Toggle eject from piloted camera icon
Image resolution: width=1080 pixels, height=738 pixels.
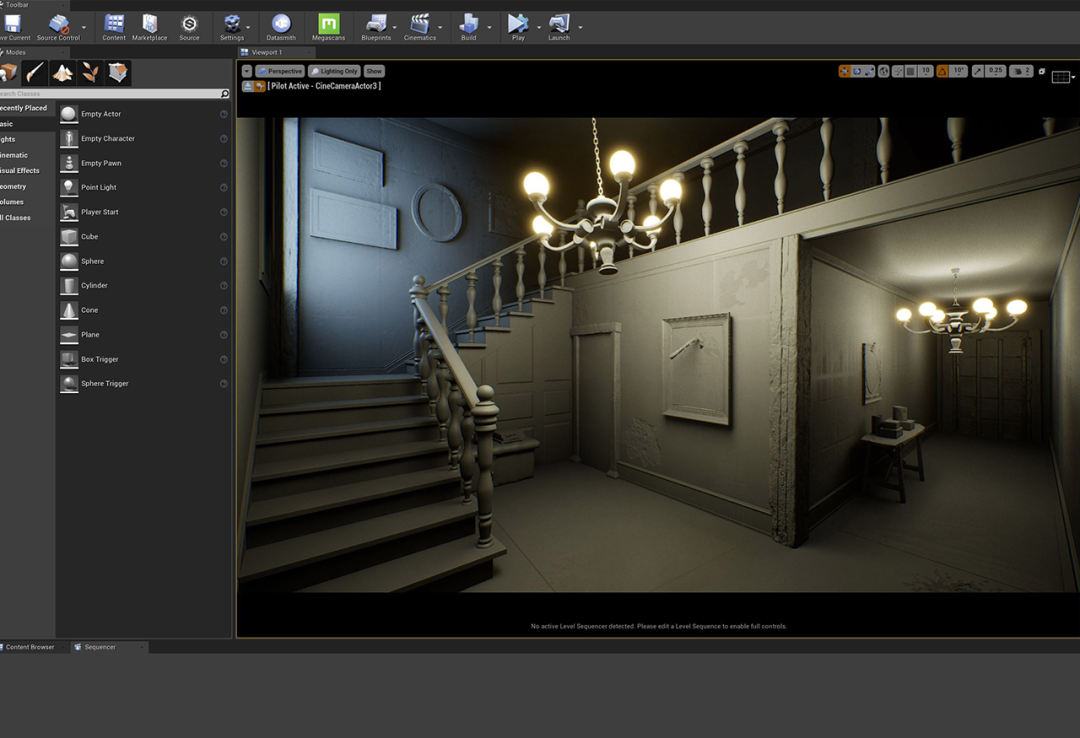pyautogui.click(x=247, y=86)
